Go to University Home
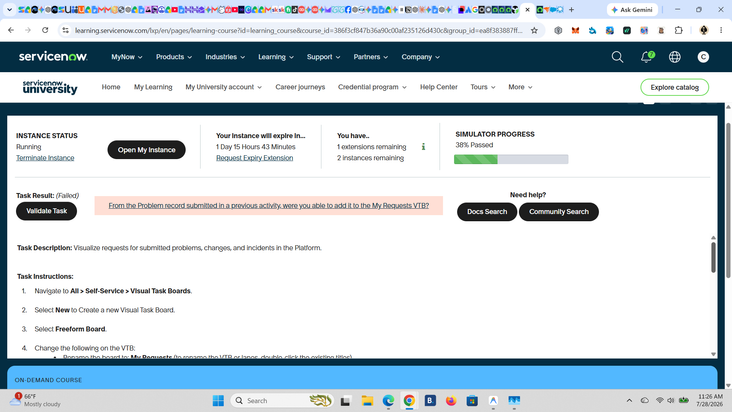This screenshot has height=412, width=732. [111, 87]
